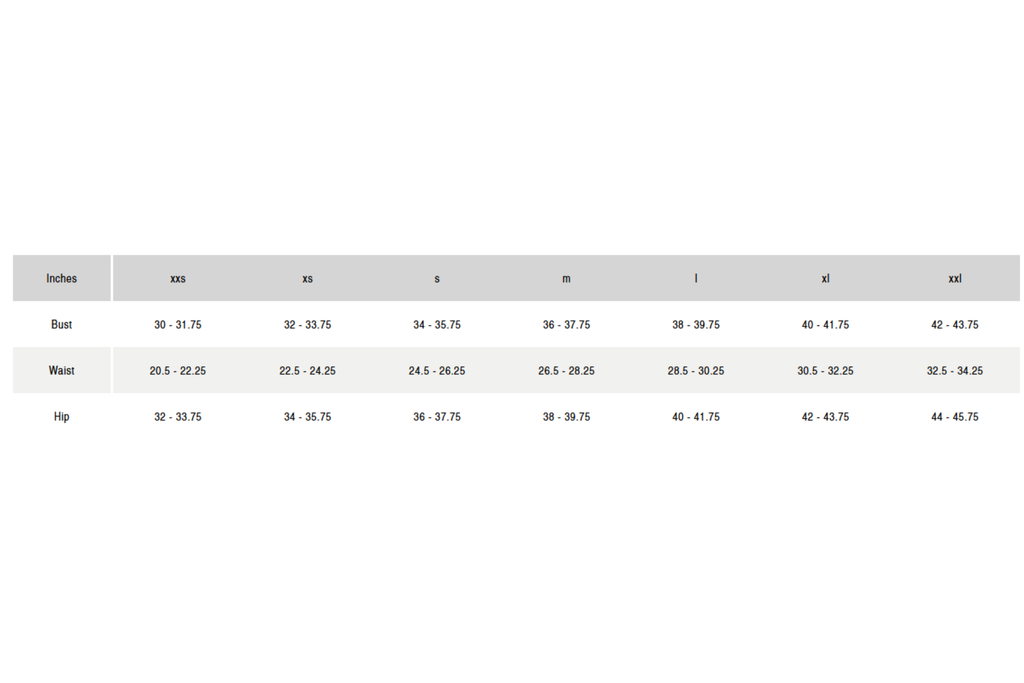The width and height of the screenshot is (1024, 683).
Task: Click the Inches header cell
Action: [61, 278]
